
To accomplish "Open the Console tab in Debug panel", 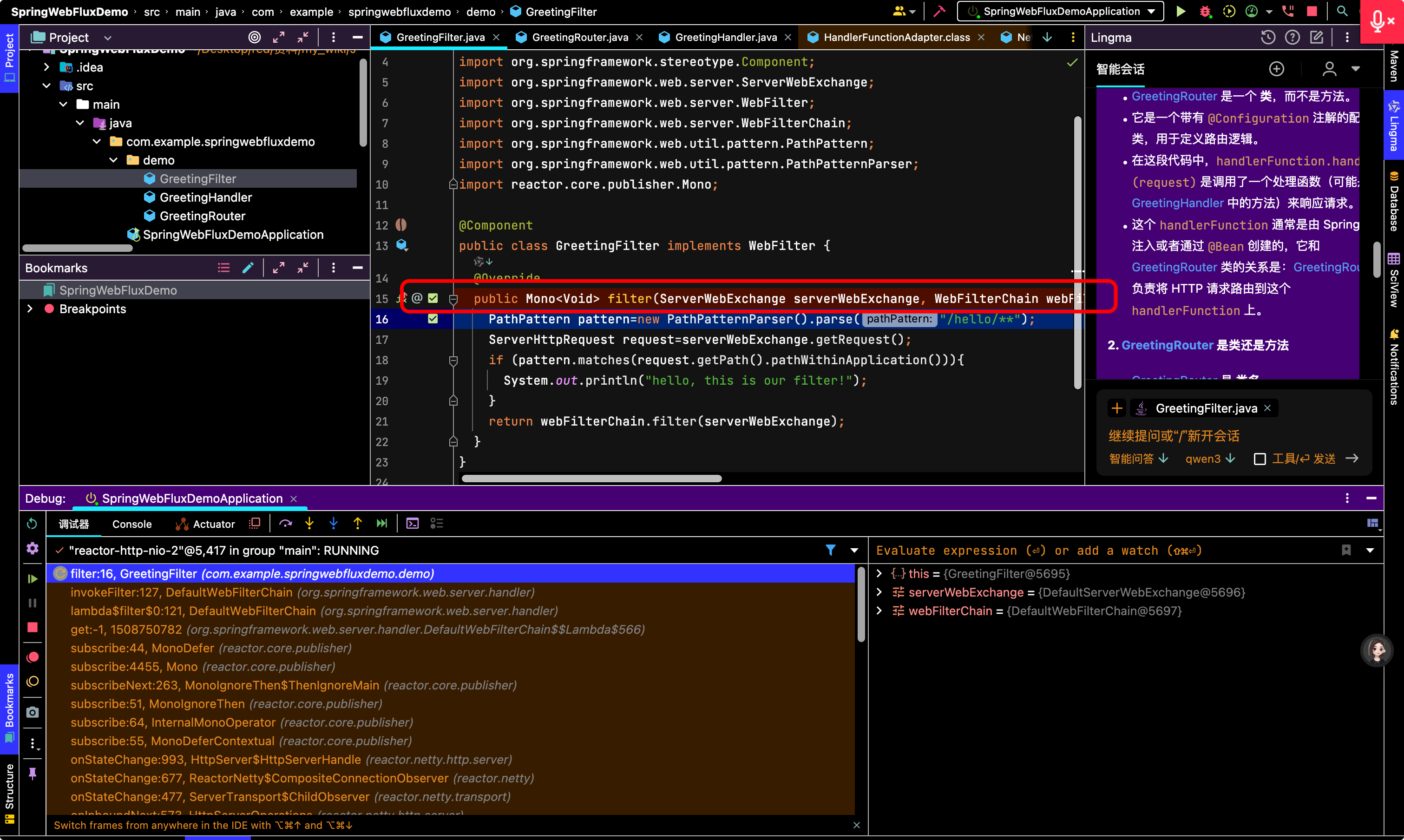I will [132, 524].
